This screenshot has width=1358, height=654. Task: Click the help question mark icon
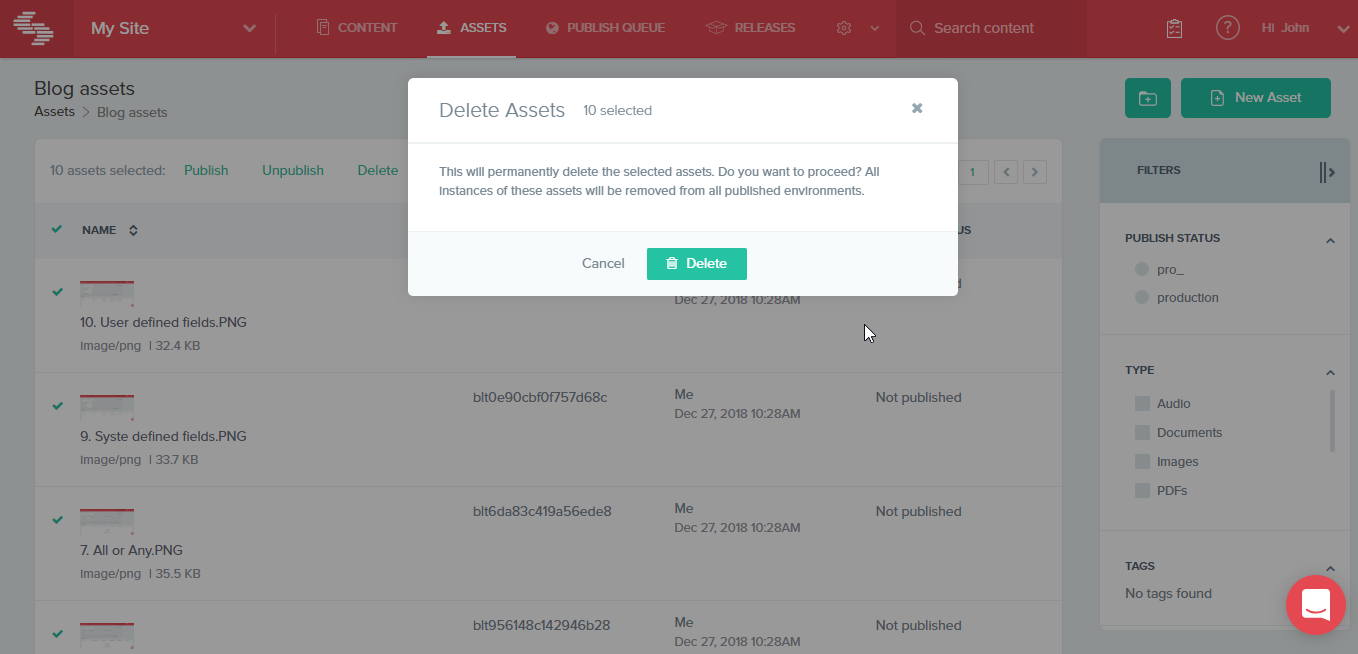pyautogui.click(x=1227, y=27)
